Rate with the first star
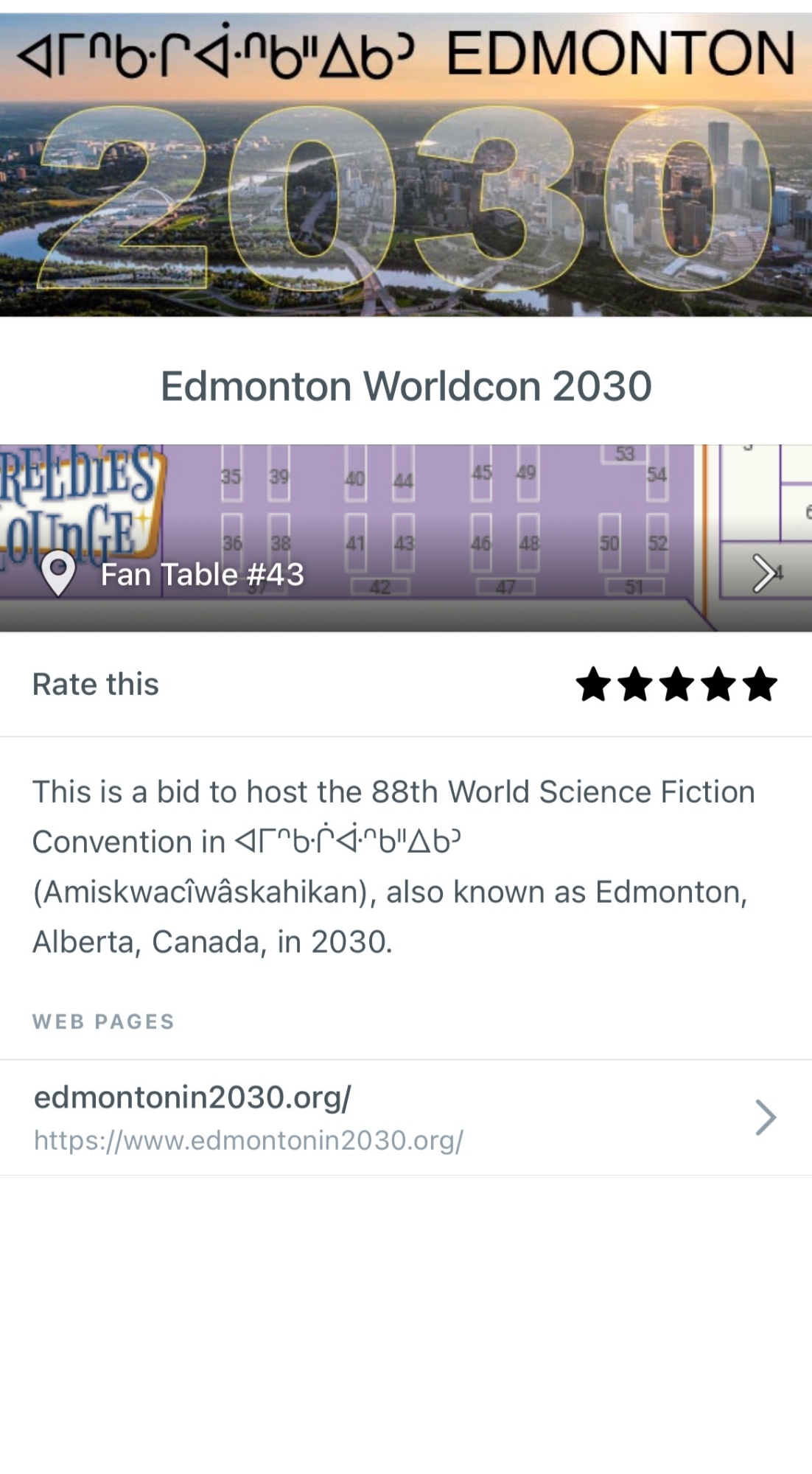This screenshot has width=812, height=1474. pos(593,685)
